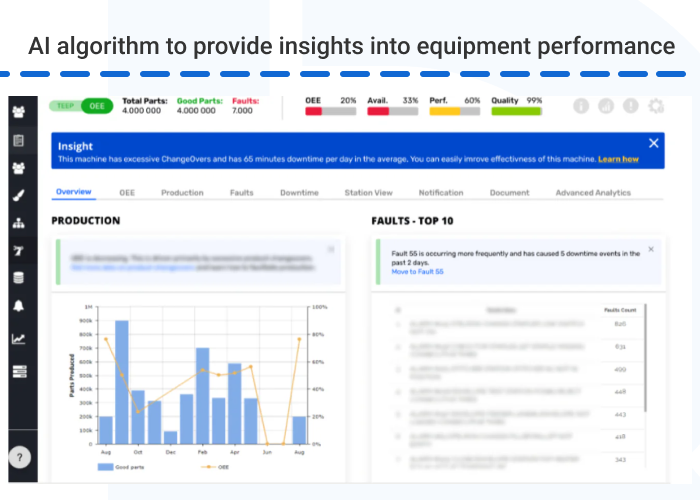
Task: Open the trend chart sidebar icon
Action: pyautogui.click(x=19, y=339)
